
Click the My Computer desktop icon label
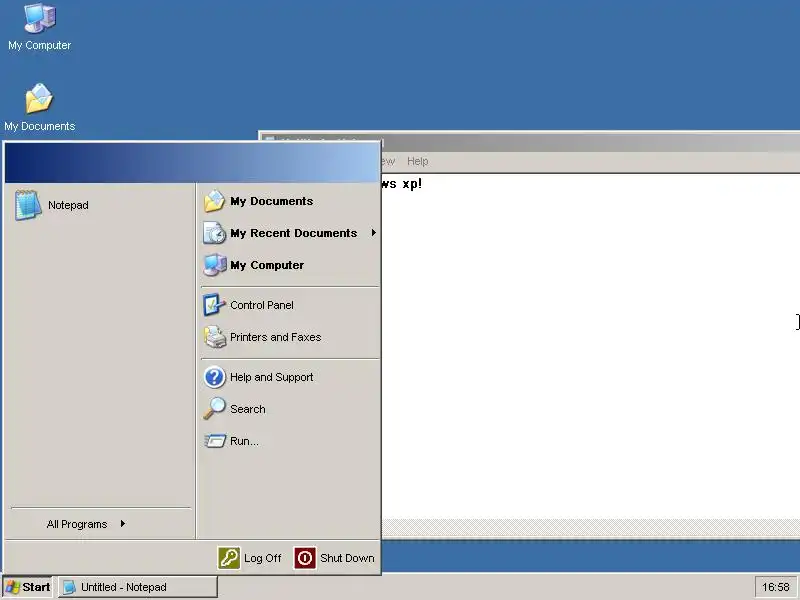click(39, 45)
